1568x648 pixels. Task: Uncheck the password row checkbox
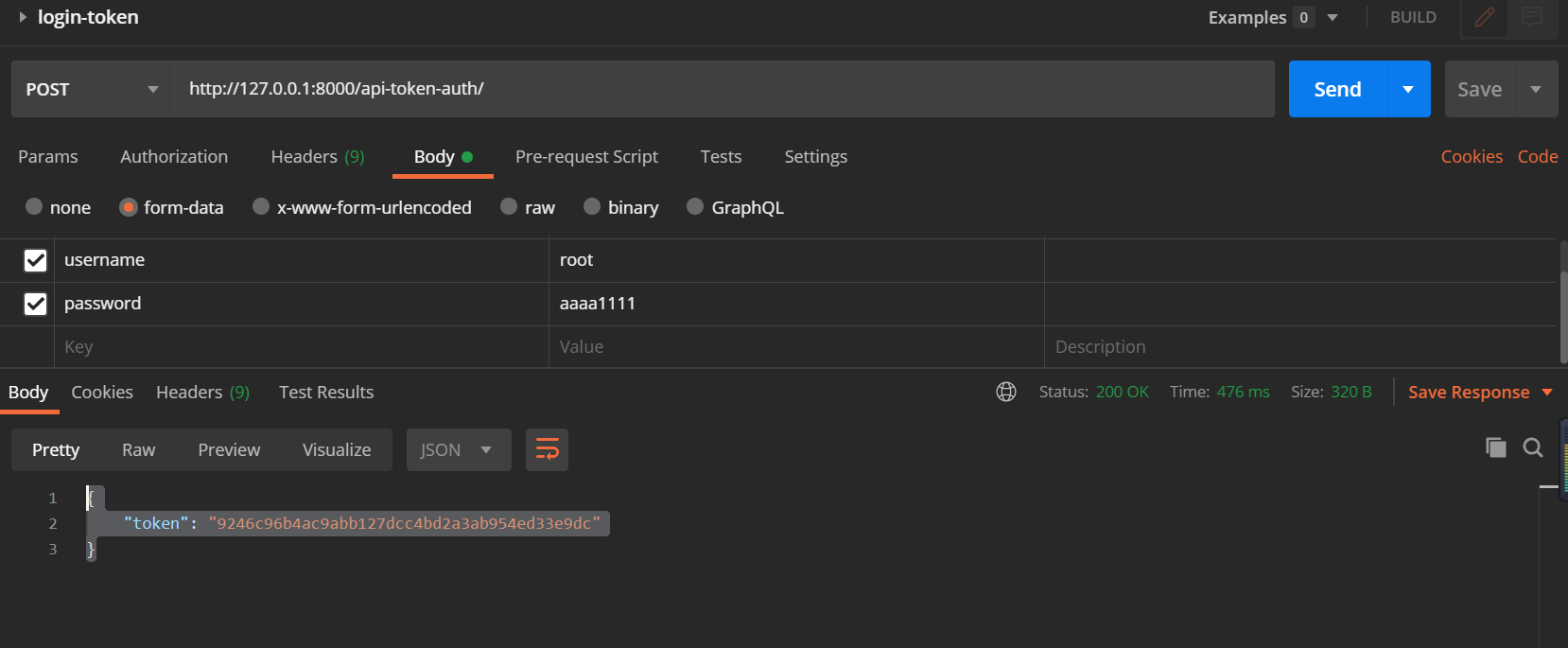click(x=35, y=304)
